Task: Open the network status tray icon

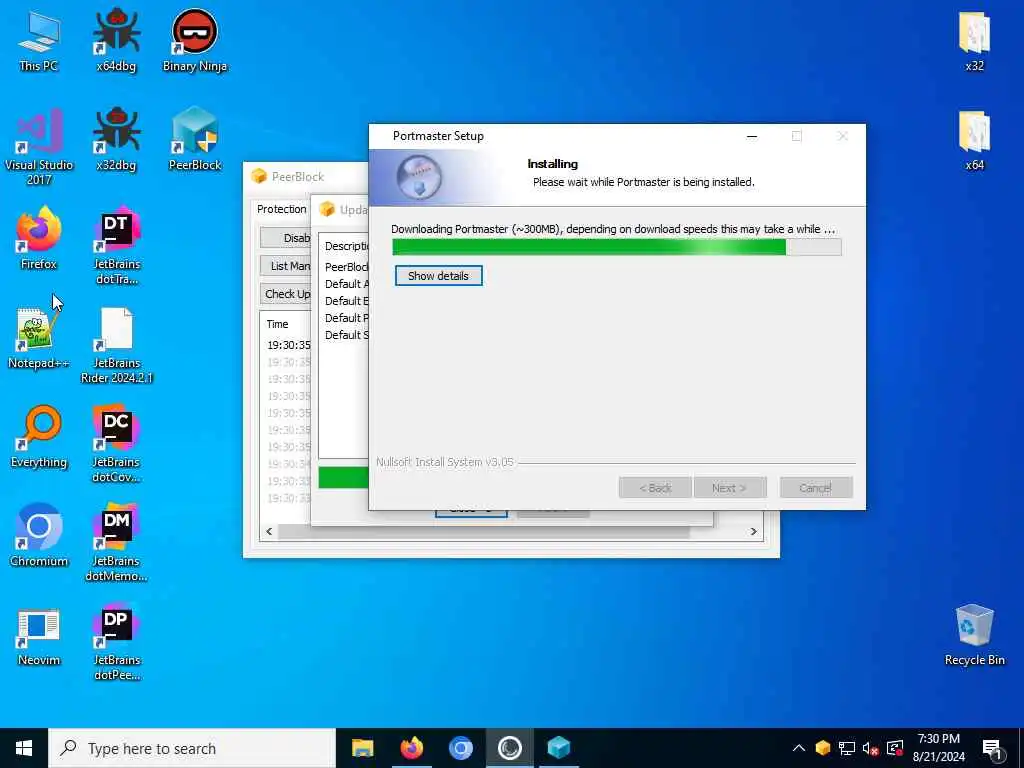Action: point(847,748)
